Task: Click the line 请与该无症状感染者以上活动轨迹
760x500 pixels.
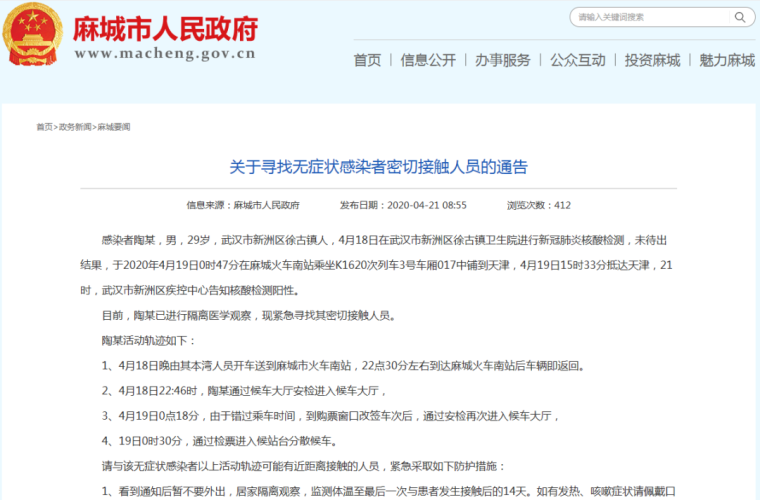Action: tap(304, 467)
